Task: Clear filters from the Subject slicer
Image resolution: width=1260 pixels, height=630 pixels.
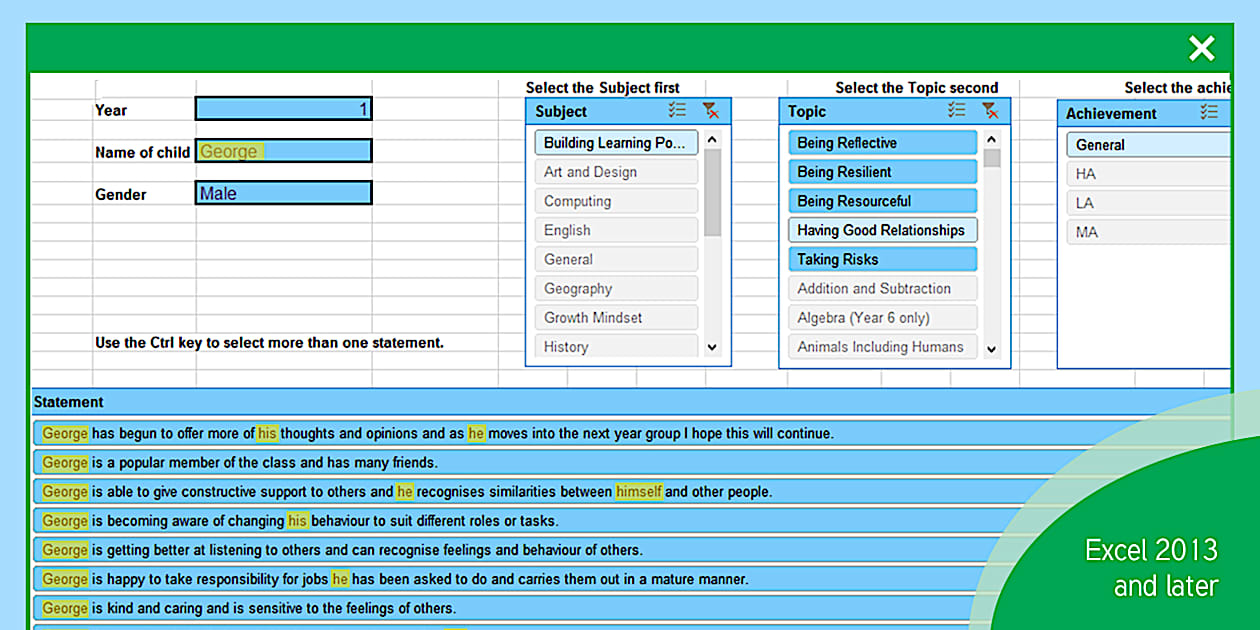Action: pyautogui.click(x=711, y=111)
